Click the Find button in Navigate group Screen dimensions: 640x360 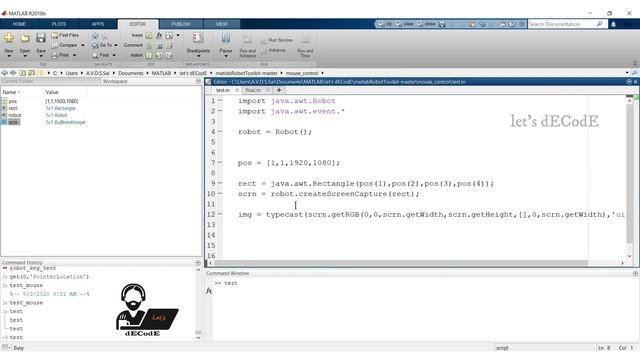pyautogui.click(x=101, y=55)
